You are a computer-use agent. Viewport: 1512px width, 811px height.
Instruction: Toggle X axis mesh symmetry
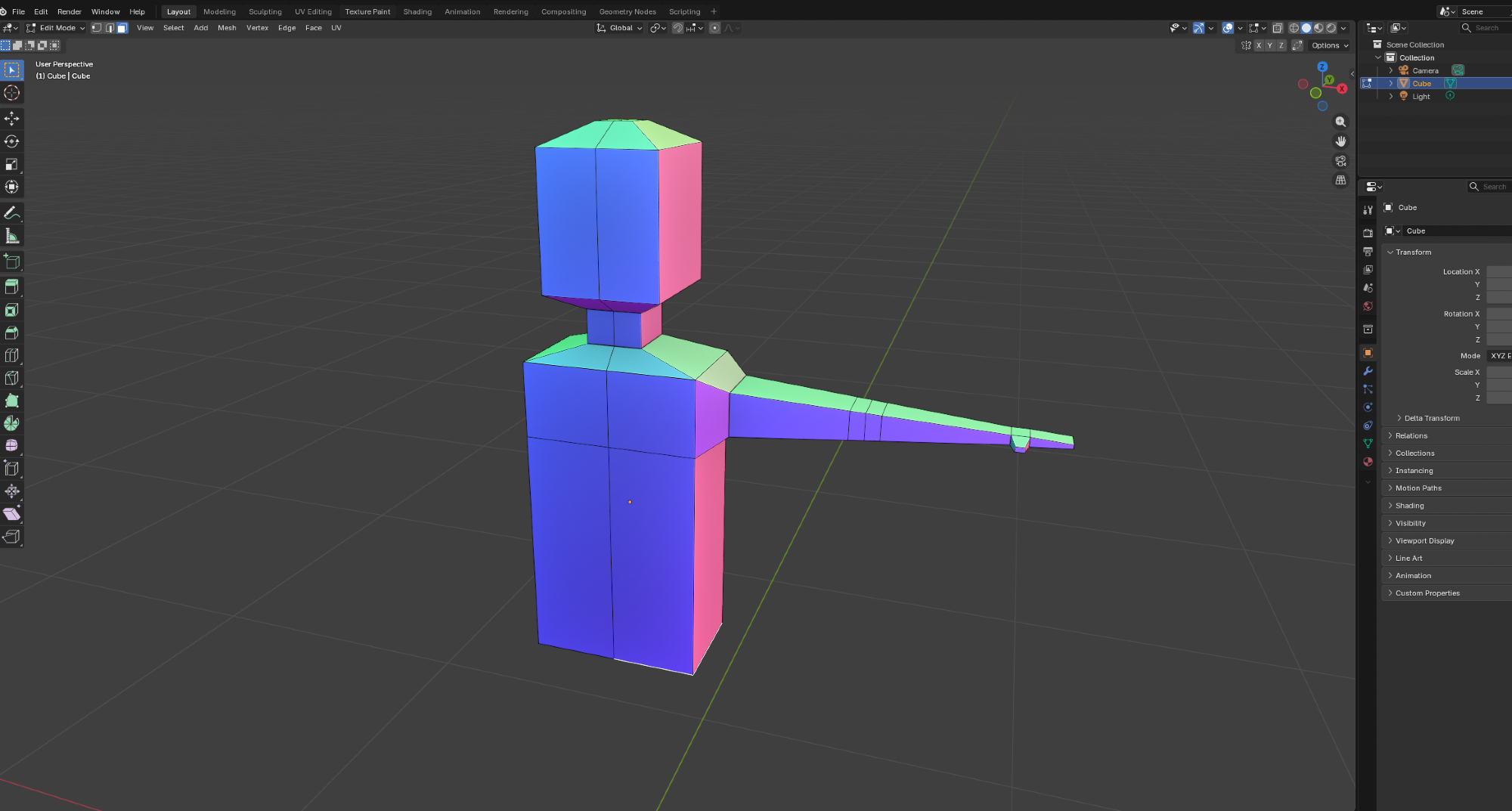click(x=1259, y=45)
